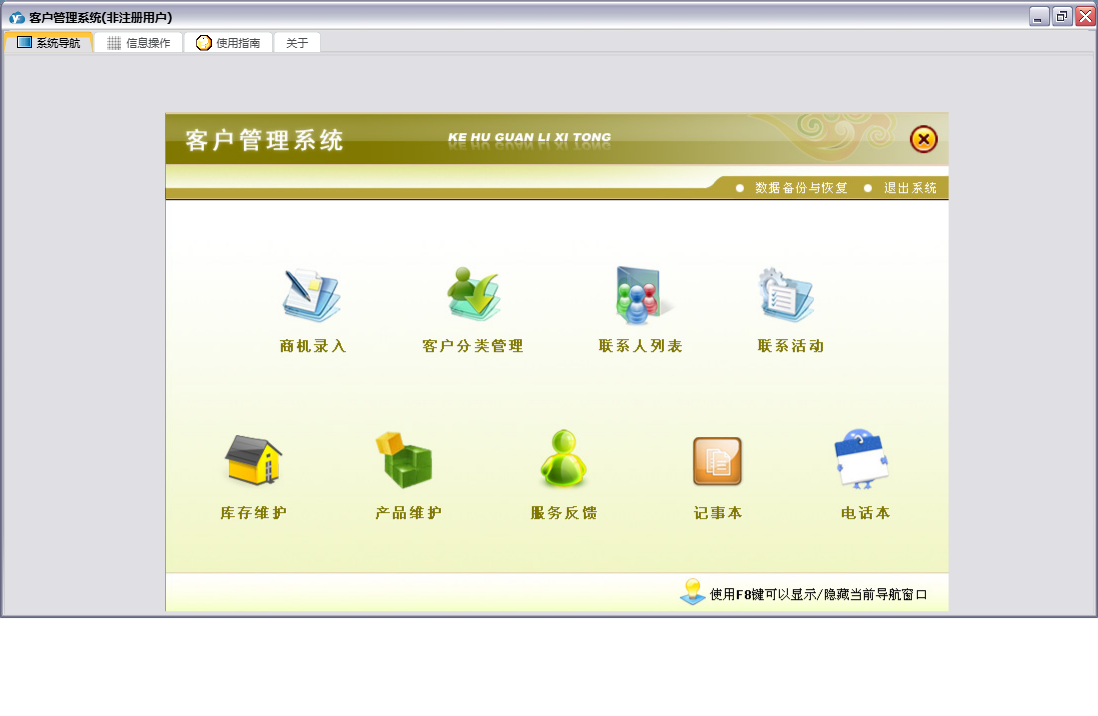Click the 数据备份与恢复 link

click(x=801, y=188)
